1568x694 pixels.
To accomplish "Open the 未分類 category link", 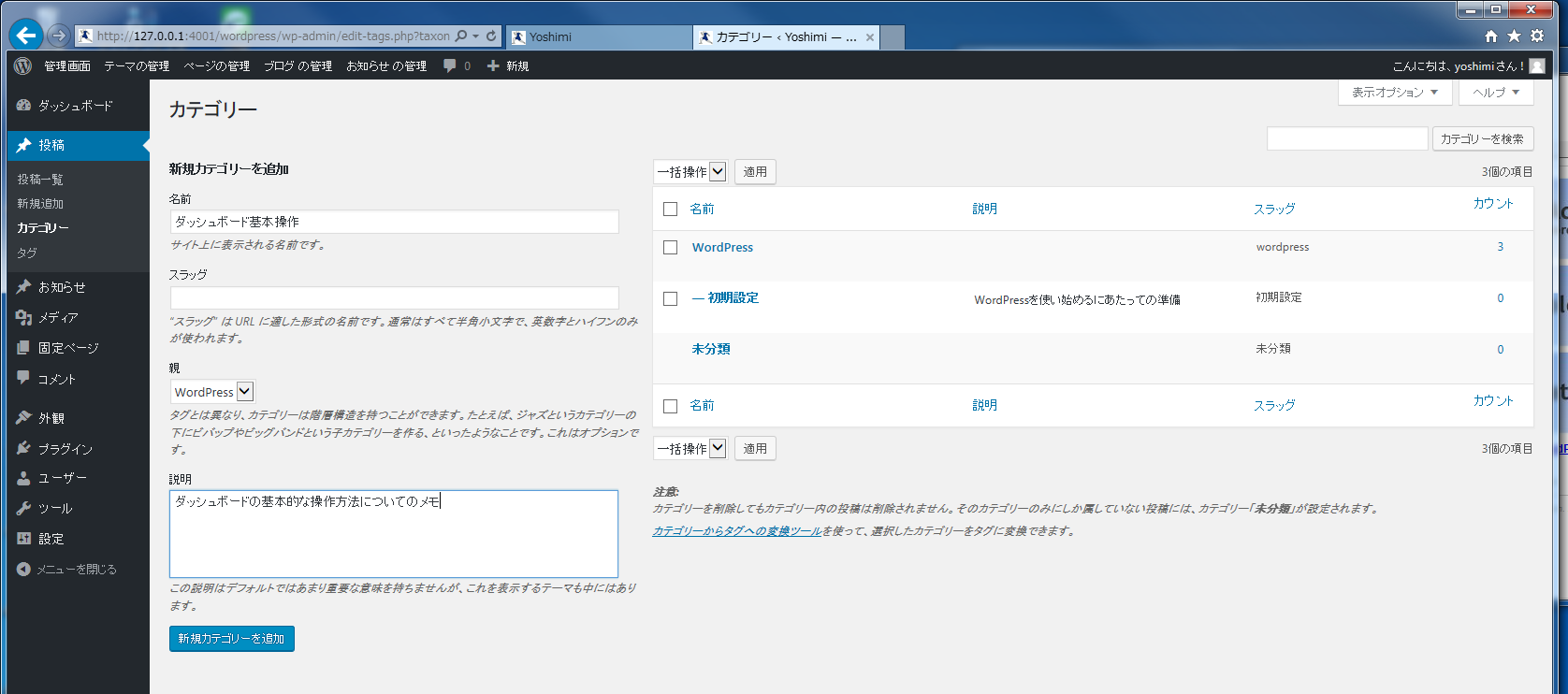I will pos(711,349).
